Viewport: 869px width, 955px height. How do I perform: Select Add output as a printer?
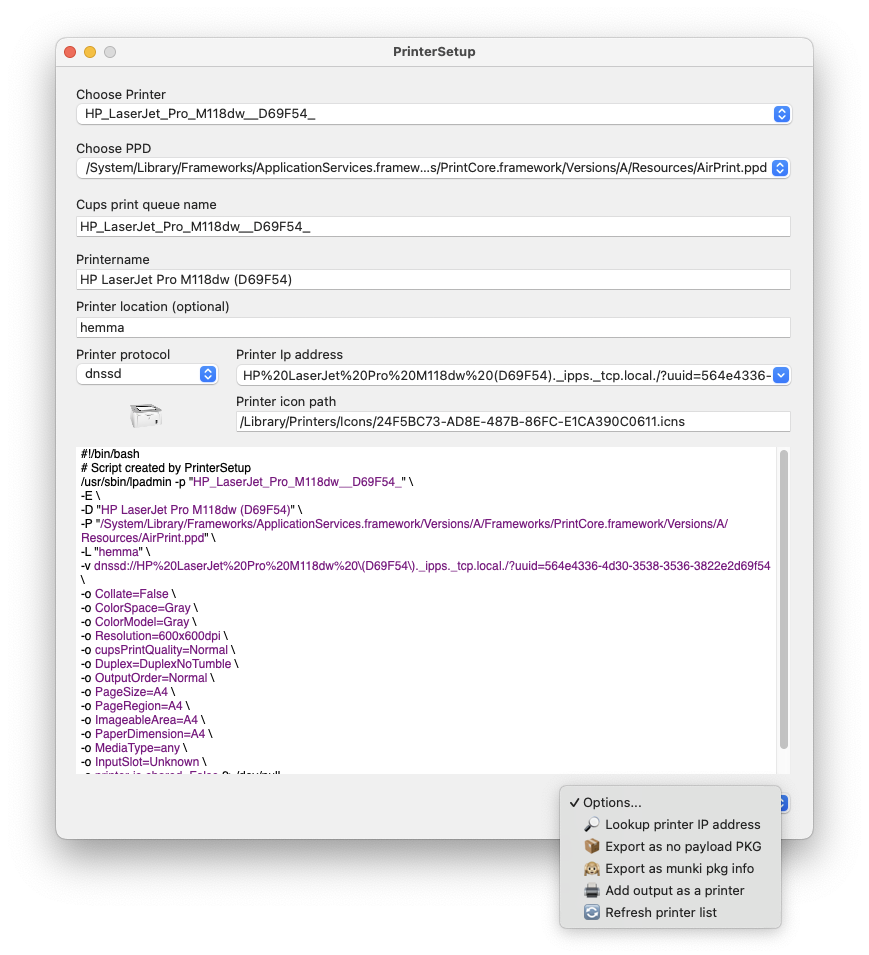click(x=674, y=891)
